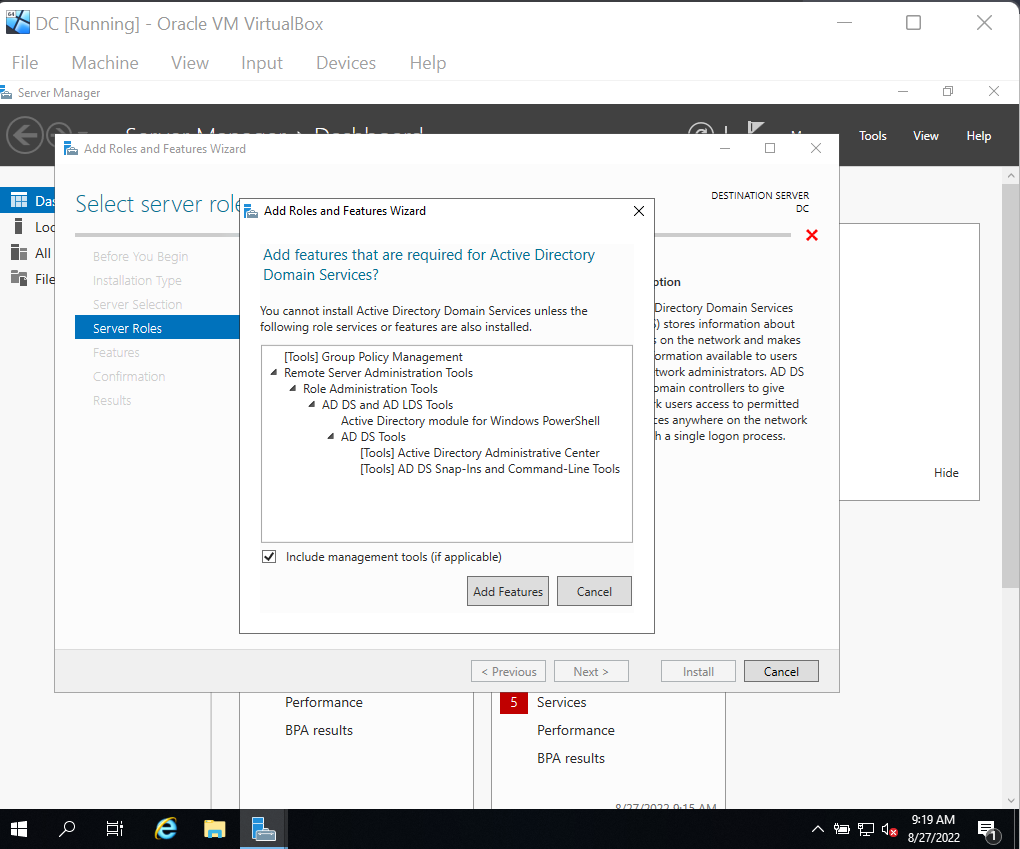
Task: Collapse AD DS Tools node
Action: [x=330, y=437]
